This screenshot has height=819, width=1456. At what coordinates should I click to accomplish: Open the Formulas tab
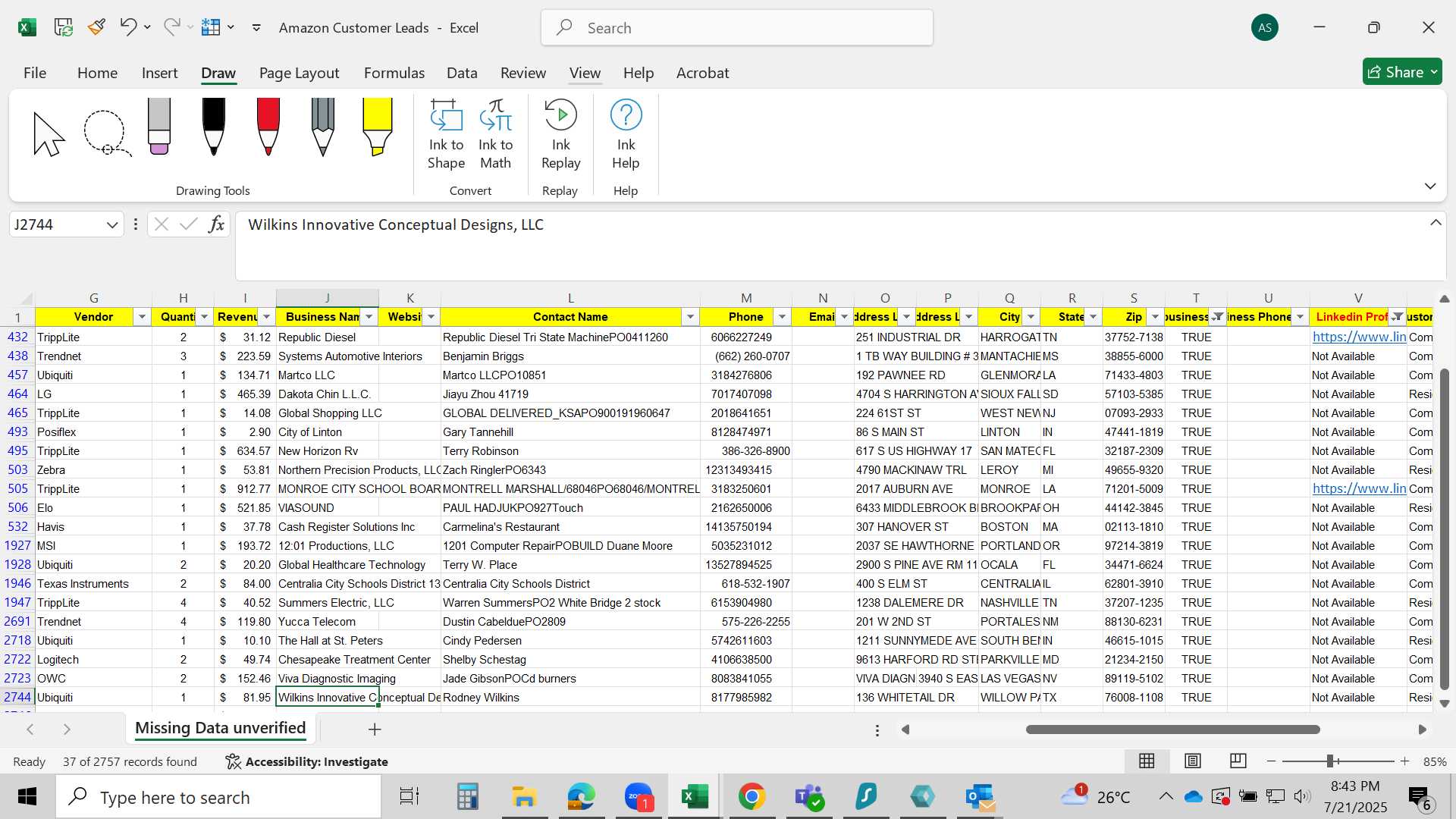[x=394, y=73]
